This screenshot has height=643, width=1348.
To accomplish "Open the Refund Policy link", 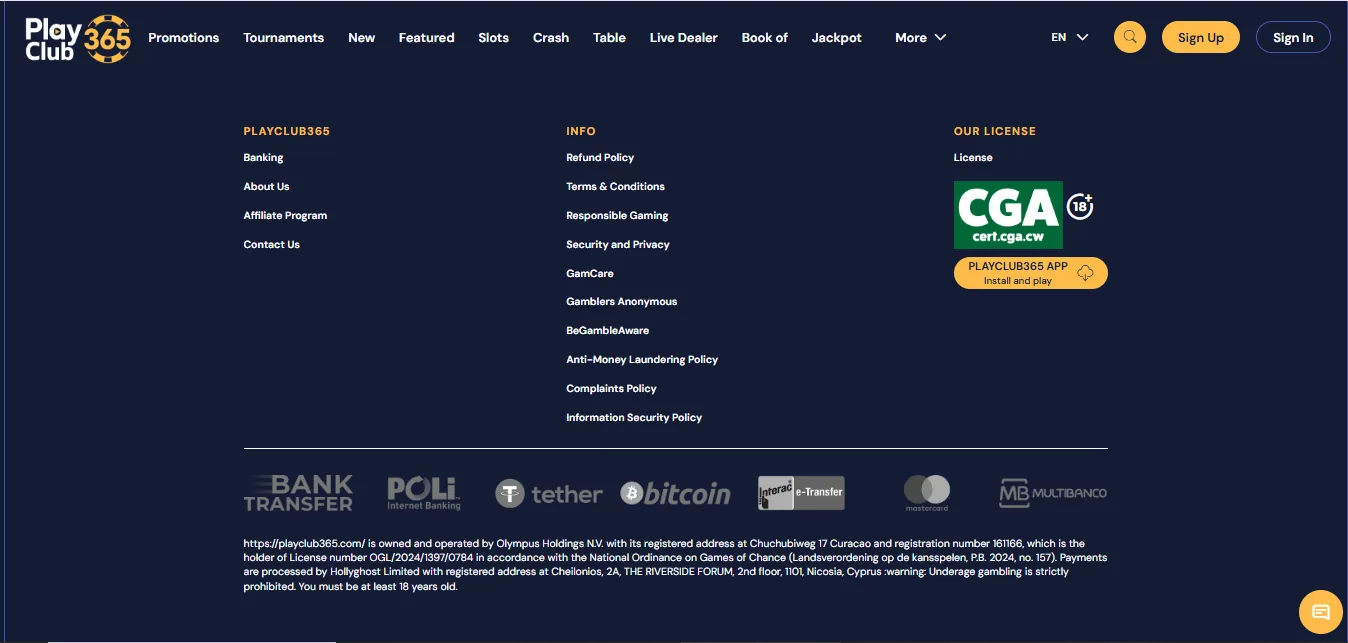I will click(600, 158).
